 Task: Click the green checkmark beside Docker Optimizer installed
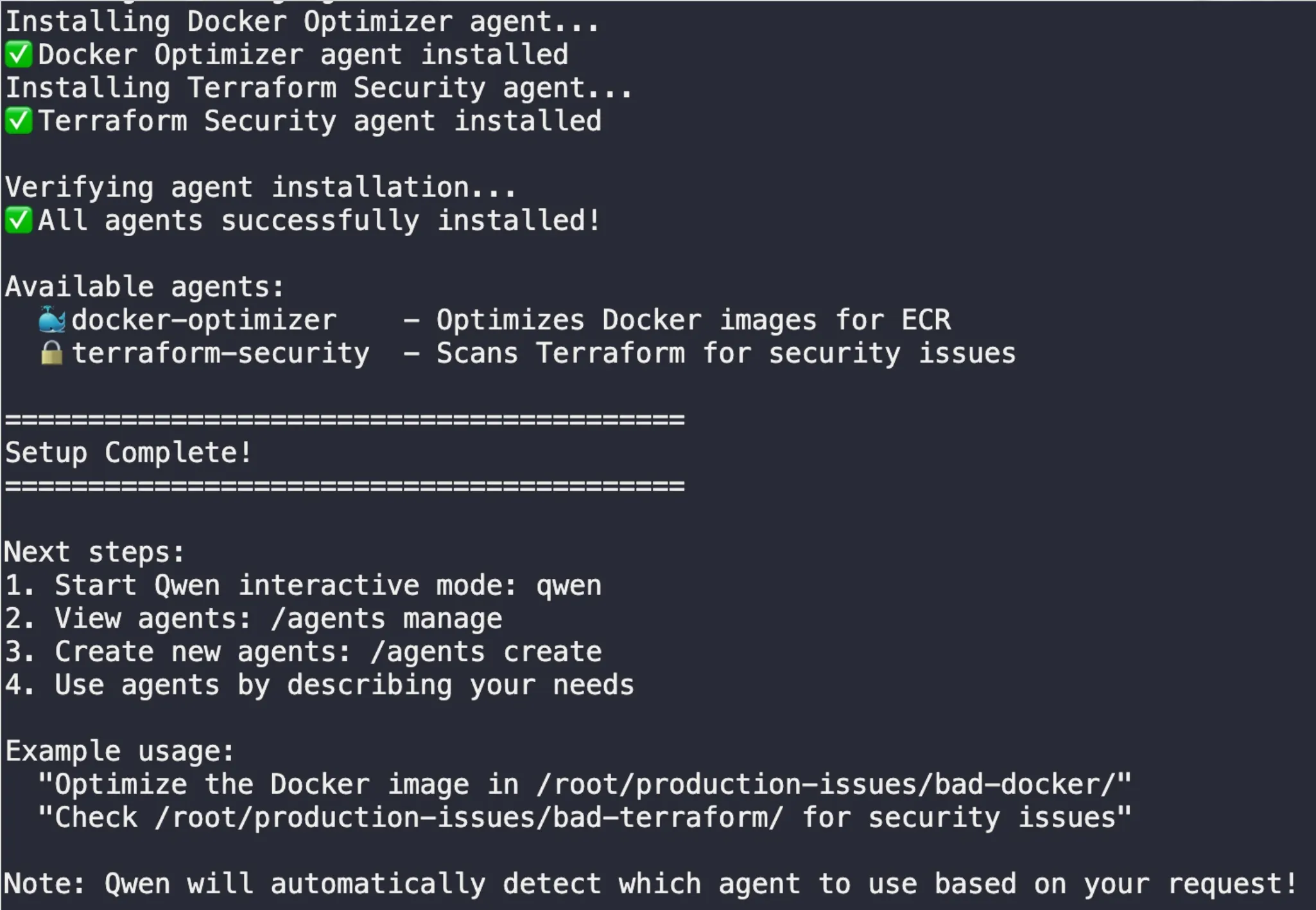click(x=19, y=55)
